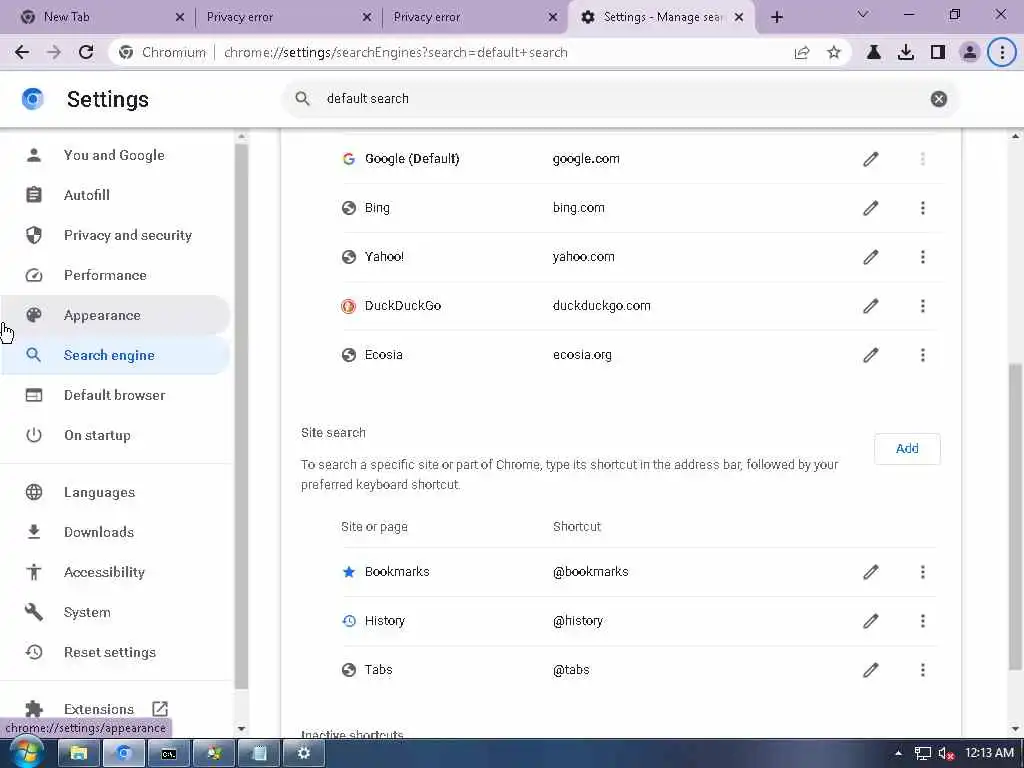Open the command prompt taskbar icon
The height and width of the screenshot is (768, 1024).
click(x=168, y=754)
